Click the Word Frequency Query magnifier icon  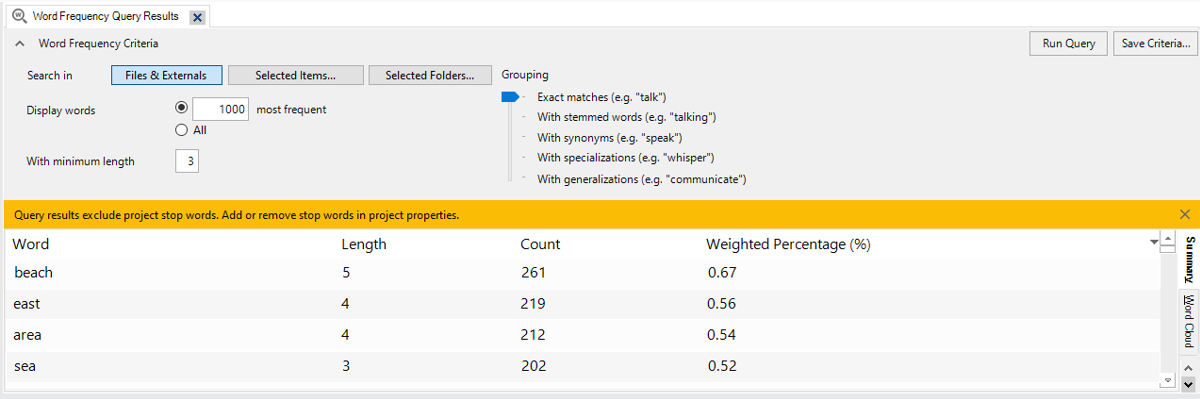[x=19, y=16]
